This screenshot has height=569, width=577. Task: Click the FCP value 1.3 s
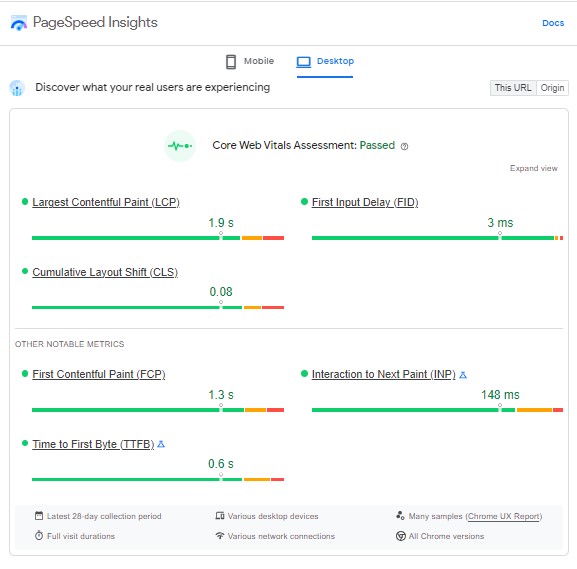221,395
